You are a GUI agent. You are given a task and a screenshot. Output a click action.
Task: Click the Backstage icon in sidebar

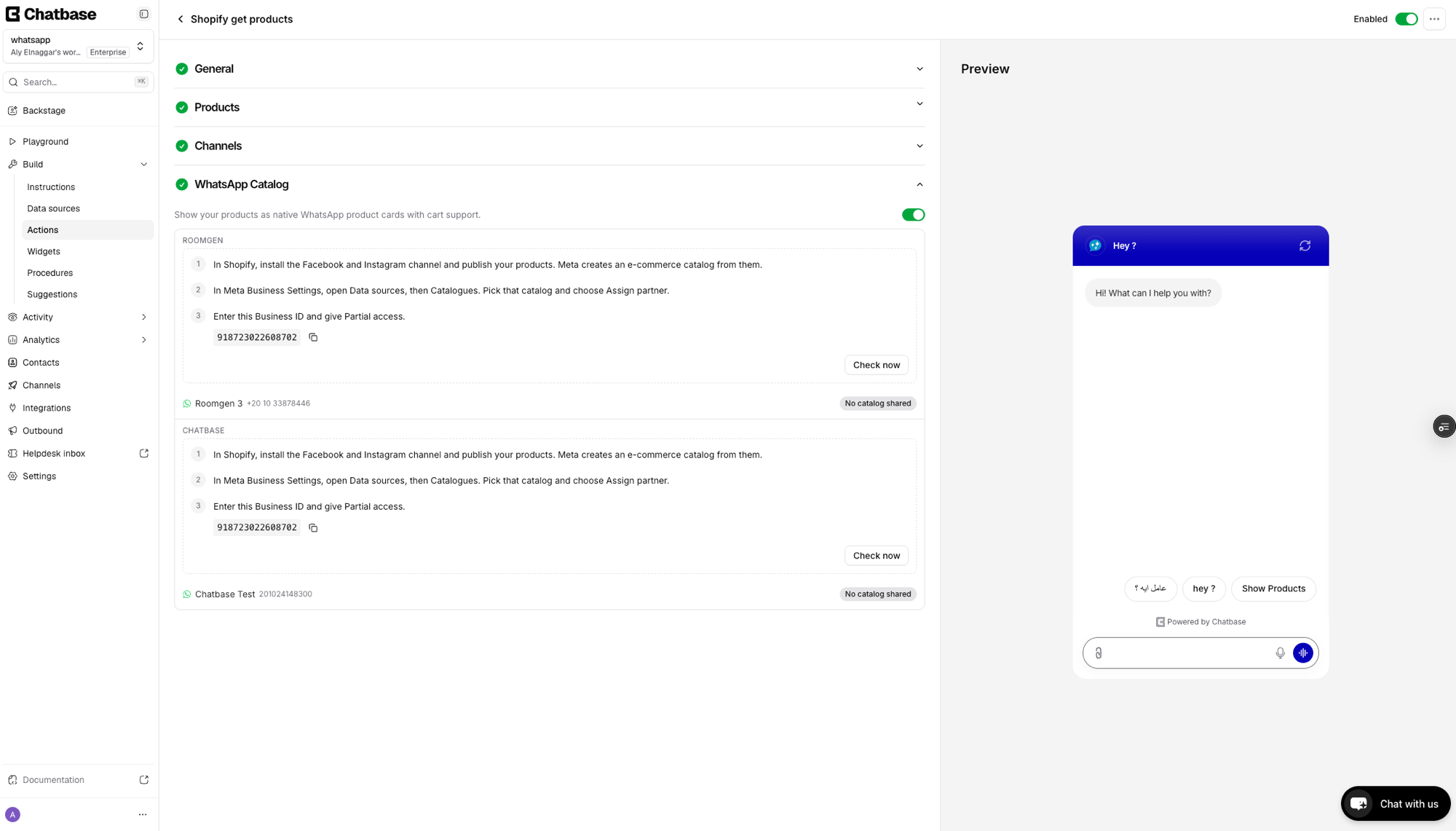pos(12,111)
